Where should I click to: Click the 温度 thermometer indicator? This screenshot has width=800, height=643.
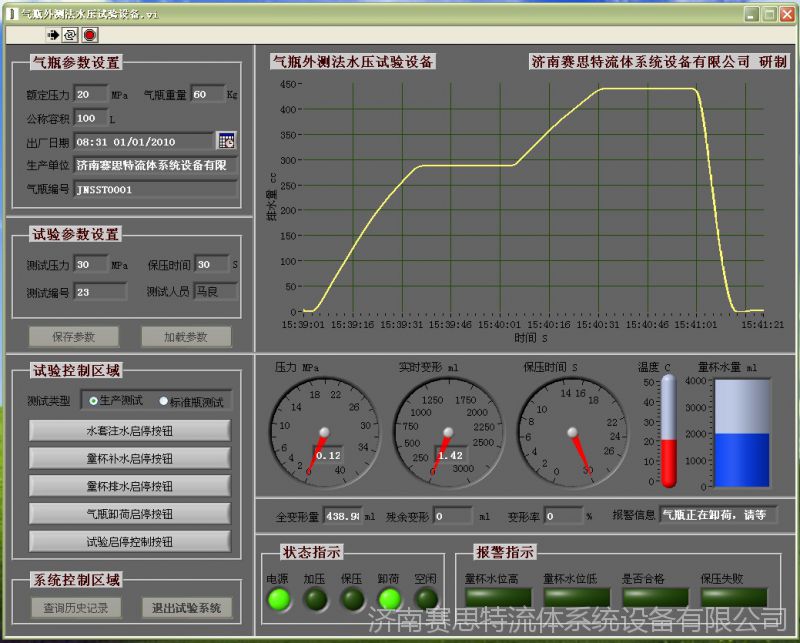[668, 431]
